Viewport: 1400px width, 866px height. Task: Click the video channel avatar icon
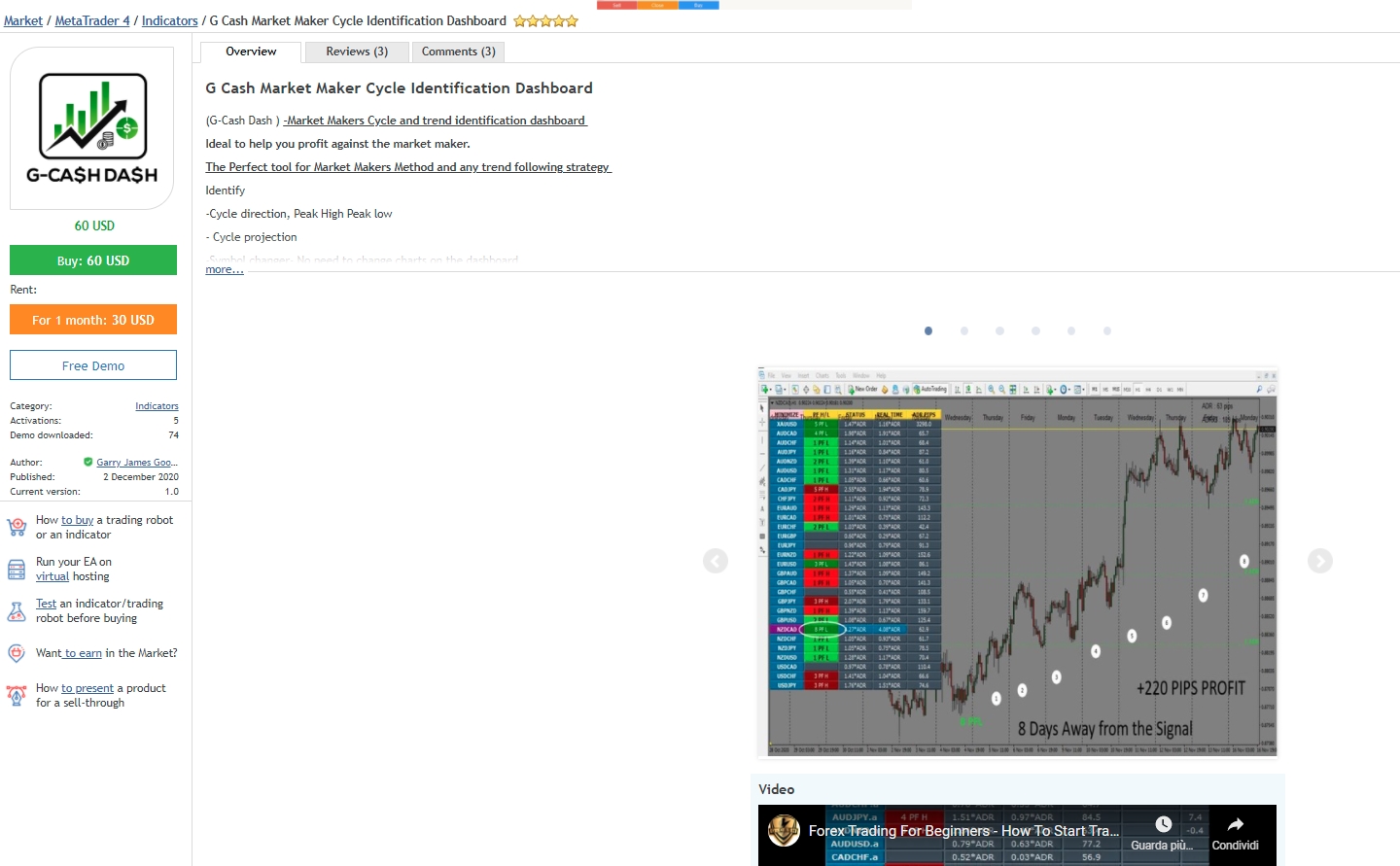coord(784,831)
